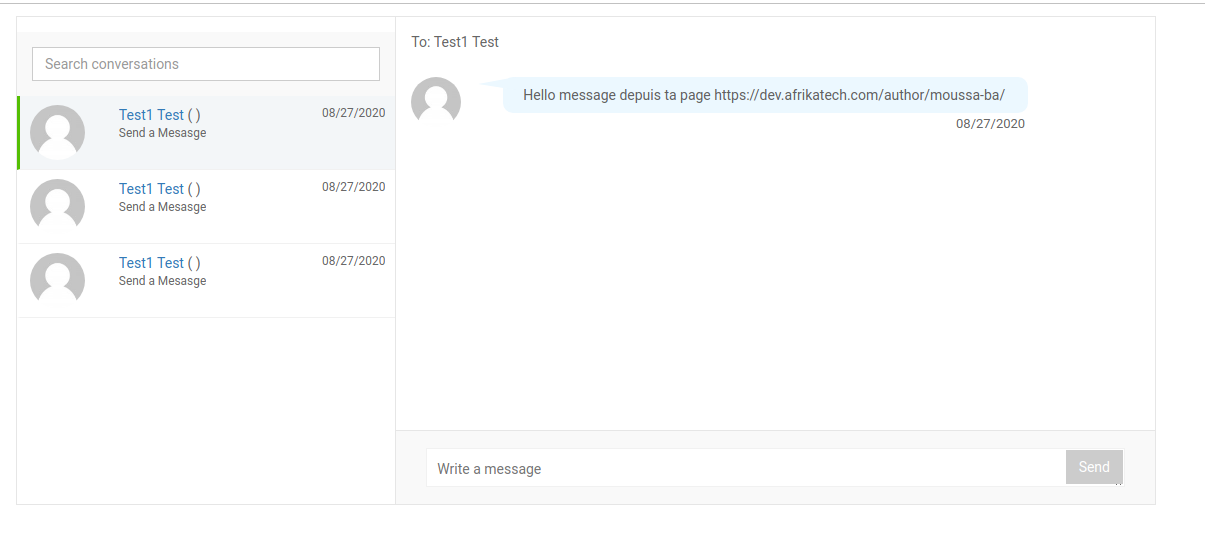
Task: Click the Hello message chat bubble
Action: tap(764, 95)
